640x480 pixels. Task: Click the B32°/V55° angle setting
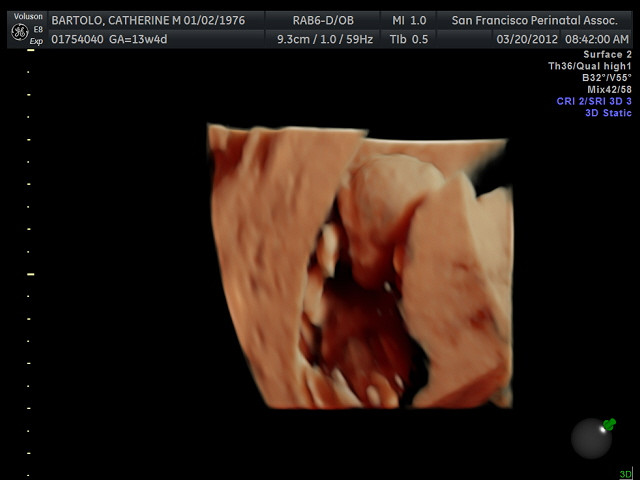point(606,78)
